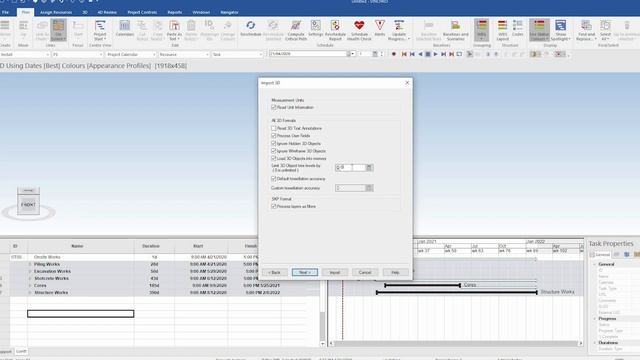Click the Show Spotlight icon

[560, 25]
